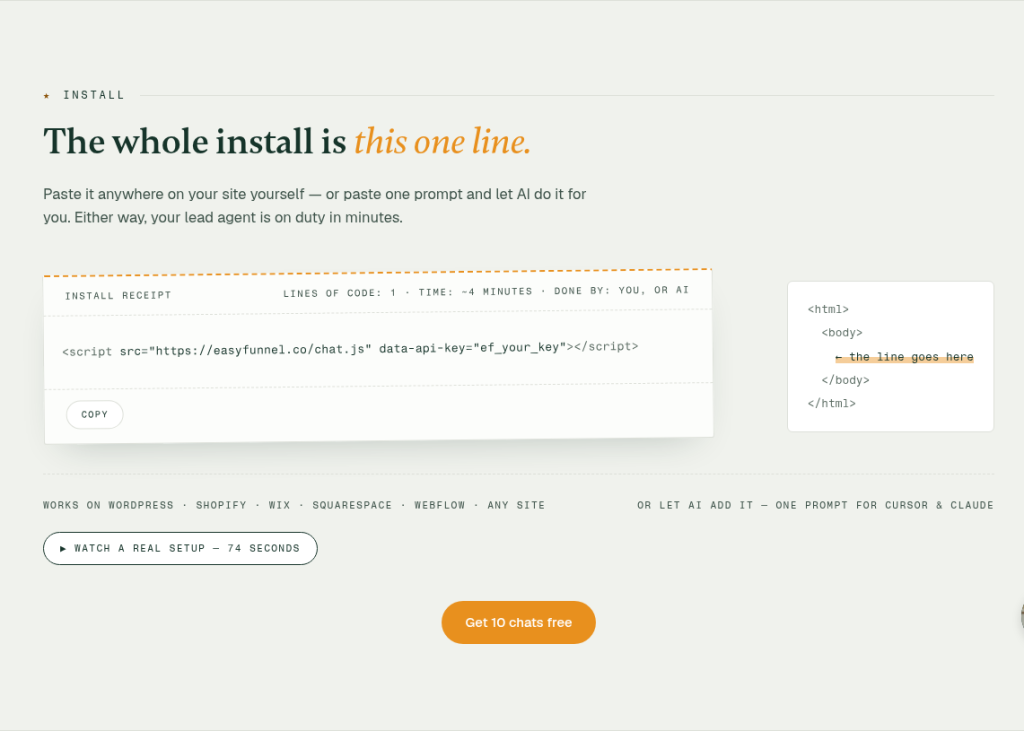Image resolution: width=1024 pixels, height=731 pixels.
Task: Click the ANY SITE label
Action: [516, 505]
